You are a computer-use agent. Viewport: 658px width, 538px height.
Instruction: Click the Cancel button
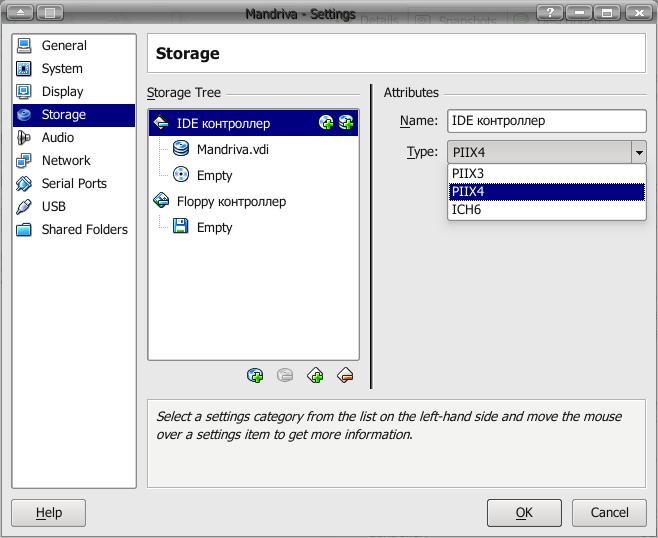(609, 512)
